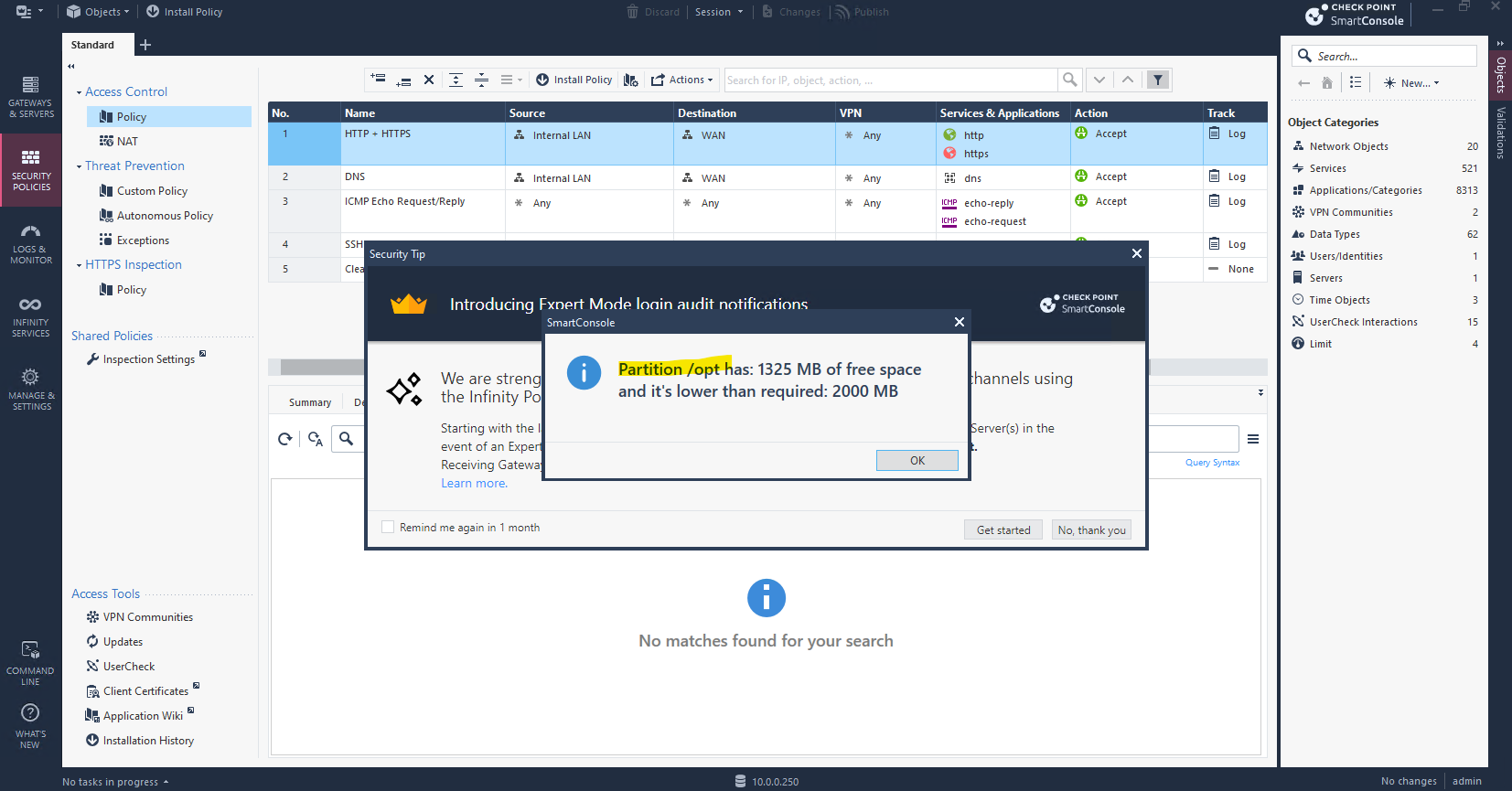
Task: Open the Logs & Monitor view
Action: click(31, 244)
